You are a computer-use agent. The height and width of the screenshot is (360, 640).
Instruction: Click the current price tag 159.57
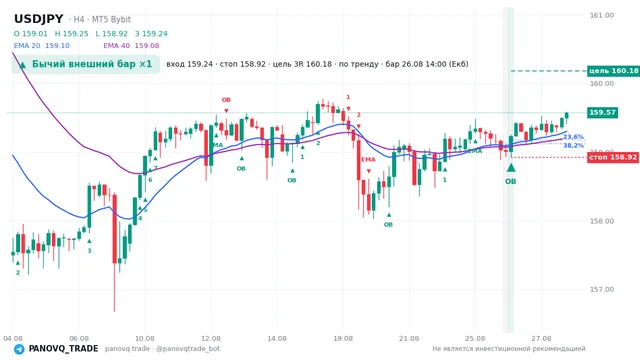[602, 112]
